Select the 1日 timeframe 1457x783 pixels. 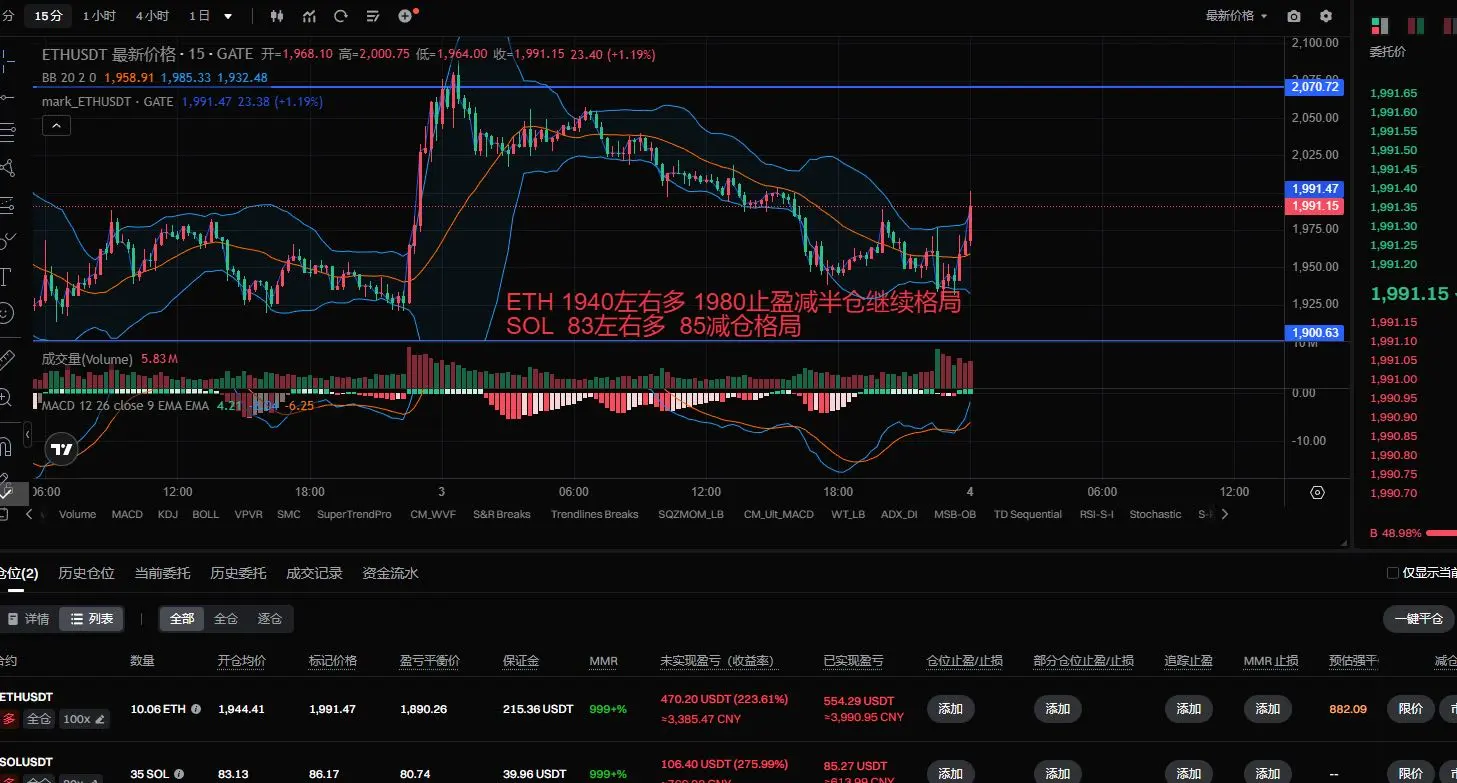pyautogui.click(x=199, y=16)
